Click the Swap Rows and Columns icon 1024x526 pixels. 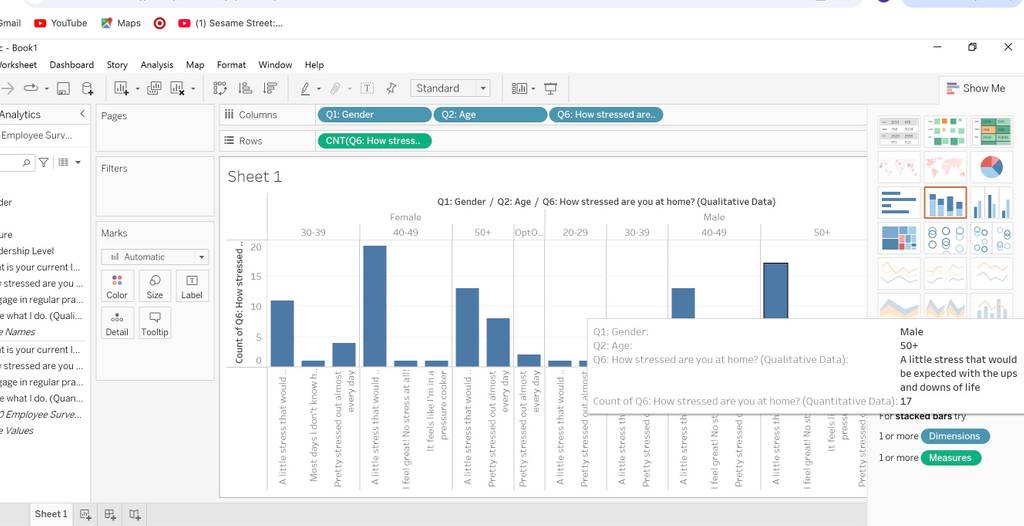pos(220,88)
